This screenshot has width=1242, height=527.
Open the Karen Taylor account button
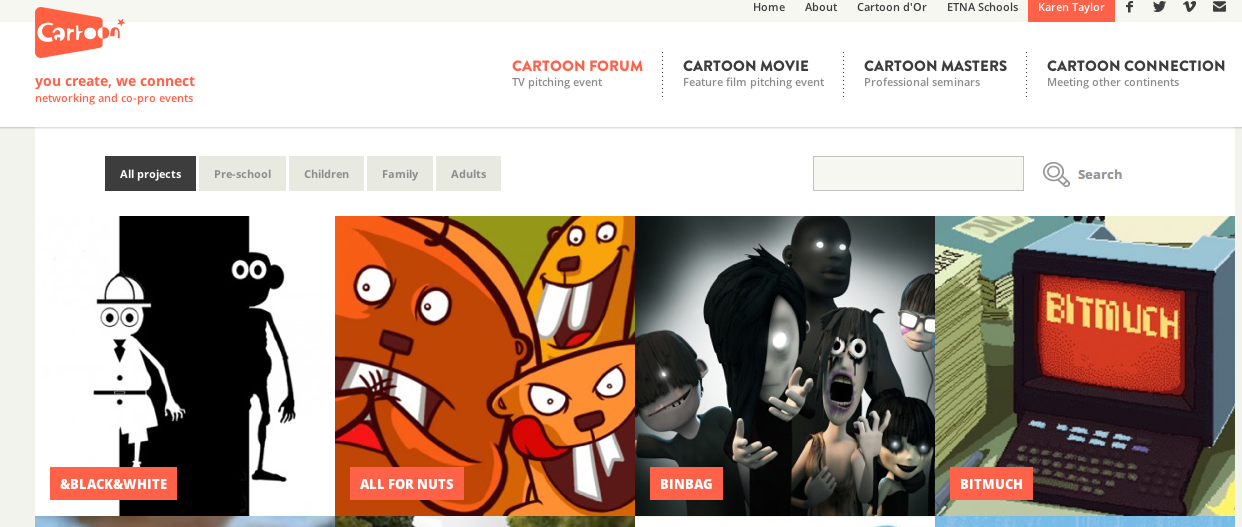click(x=1071, y=9)
